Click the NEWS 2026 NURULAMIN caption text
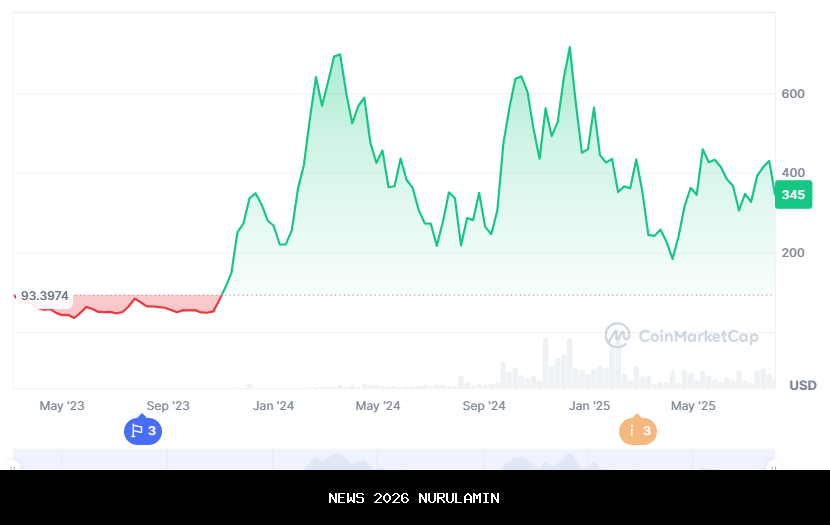Image resolution: width=830 pixels, height=525 pixels. click(414, 498)
